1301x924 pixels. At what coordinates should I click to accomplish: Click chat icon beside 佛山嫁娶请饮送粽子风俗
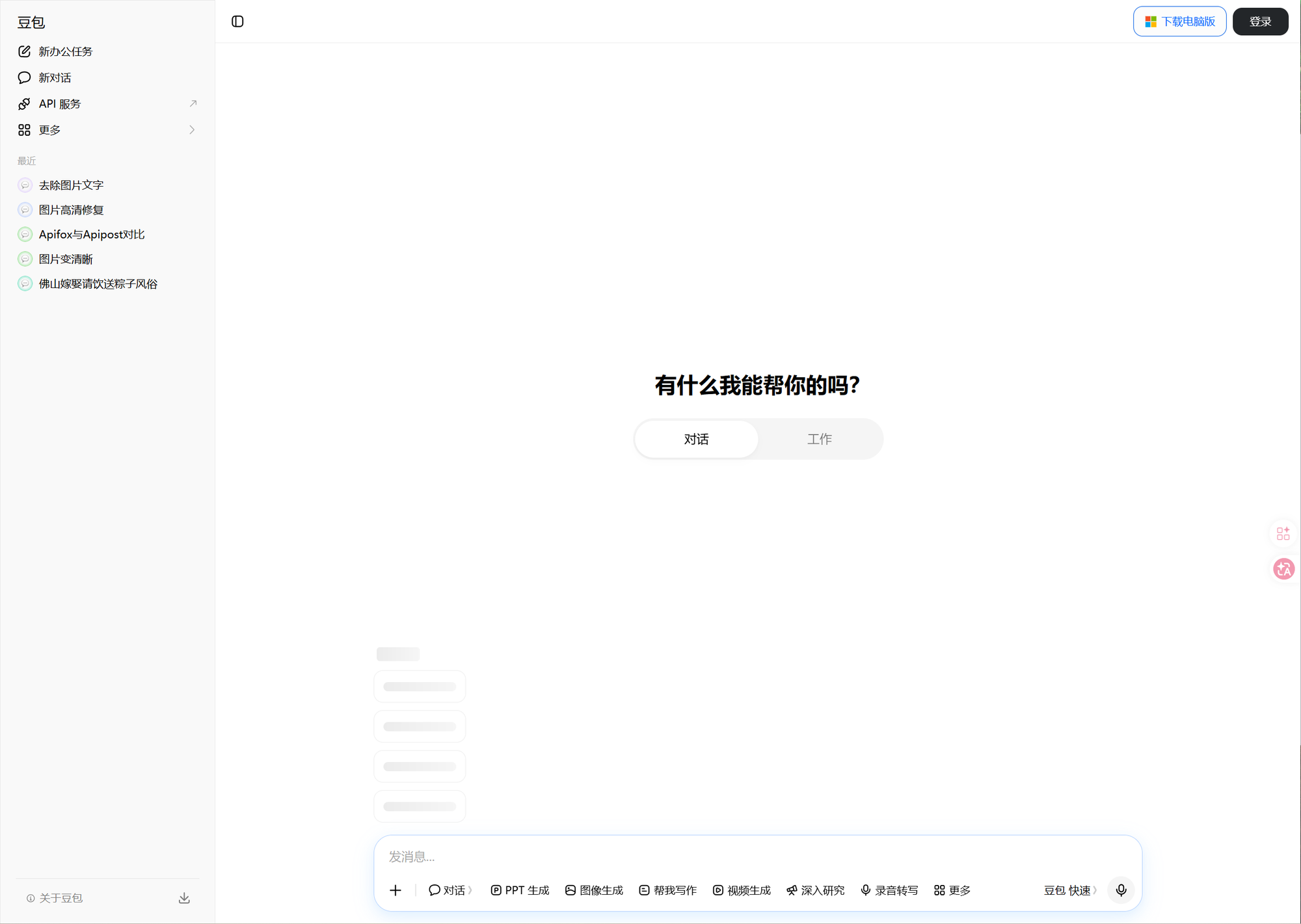[x=25, y=284]
